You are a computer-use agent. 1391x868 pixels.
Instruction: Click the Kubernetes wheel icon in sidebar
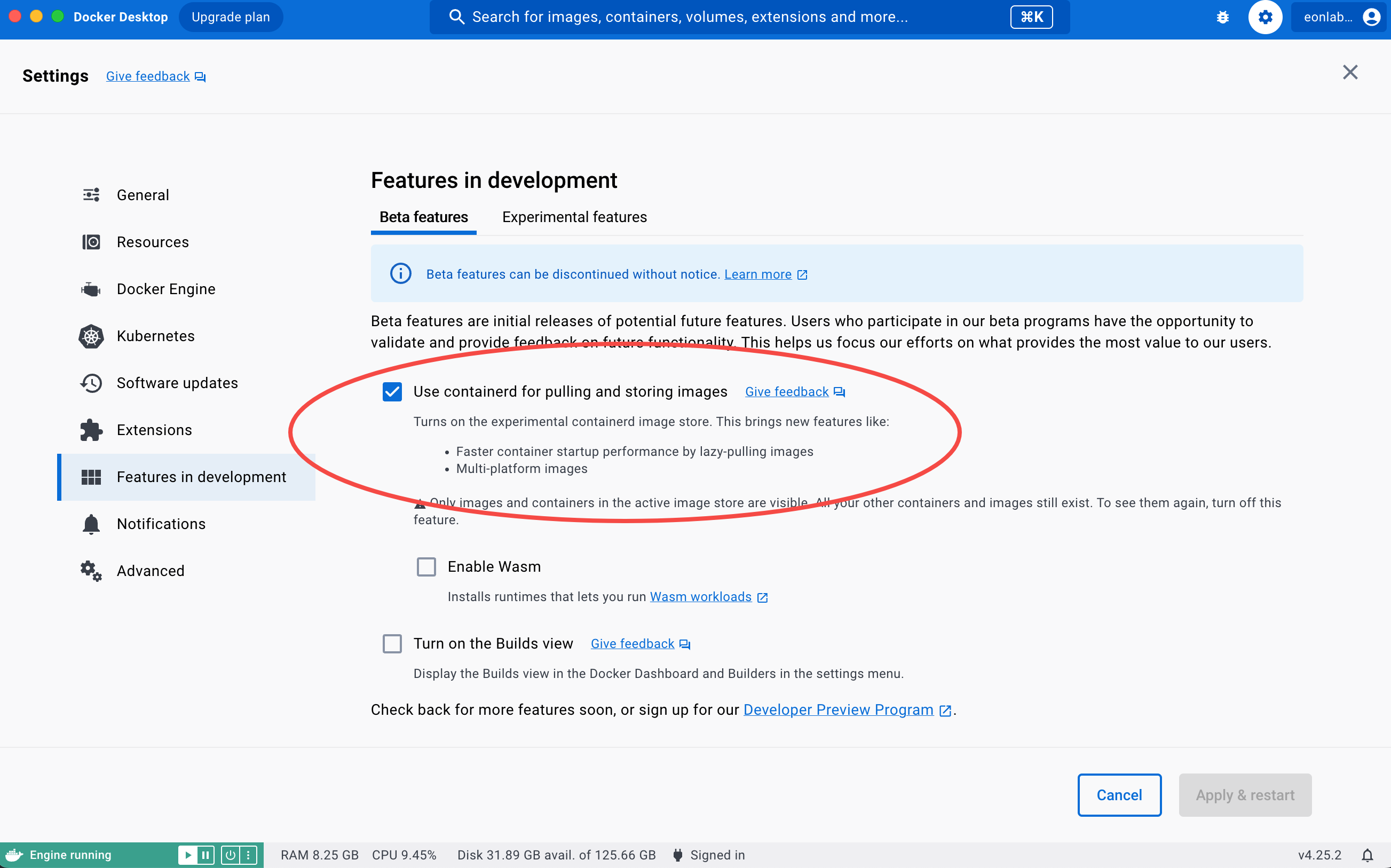tap(91, 336)
